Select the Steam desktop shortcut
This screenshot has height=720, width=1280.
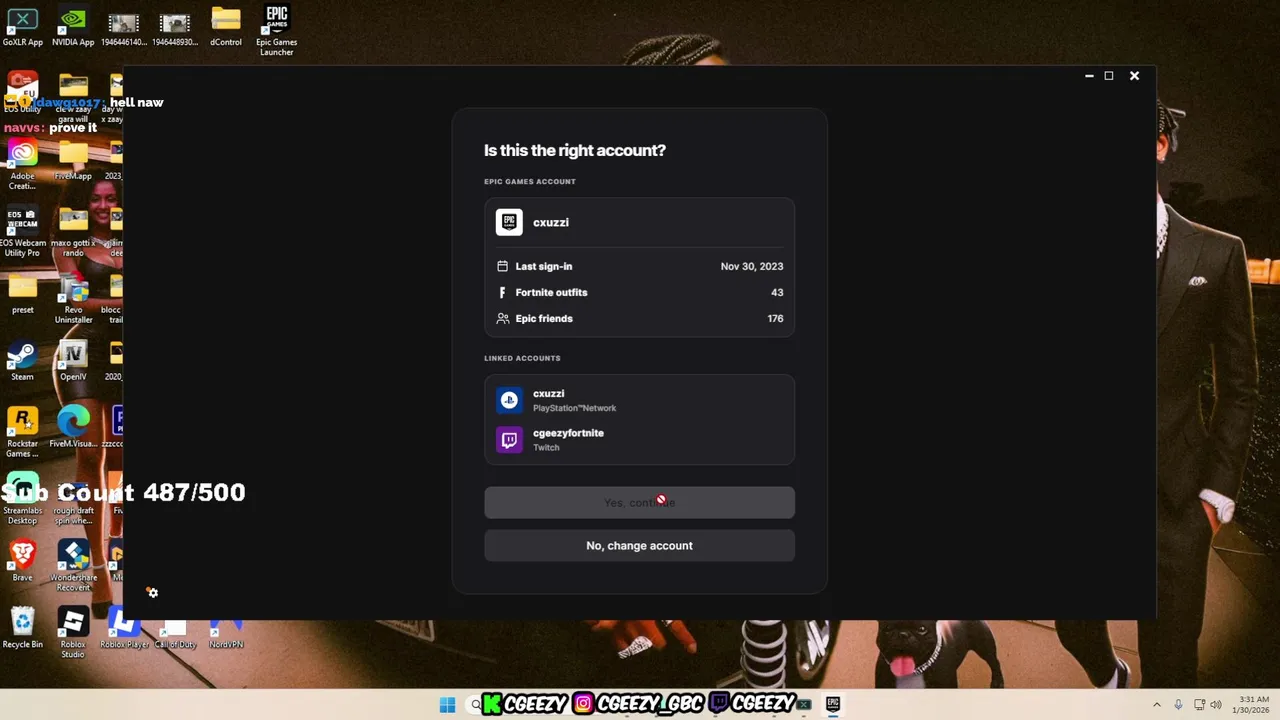[x=22, y=361]
